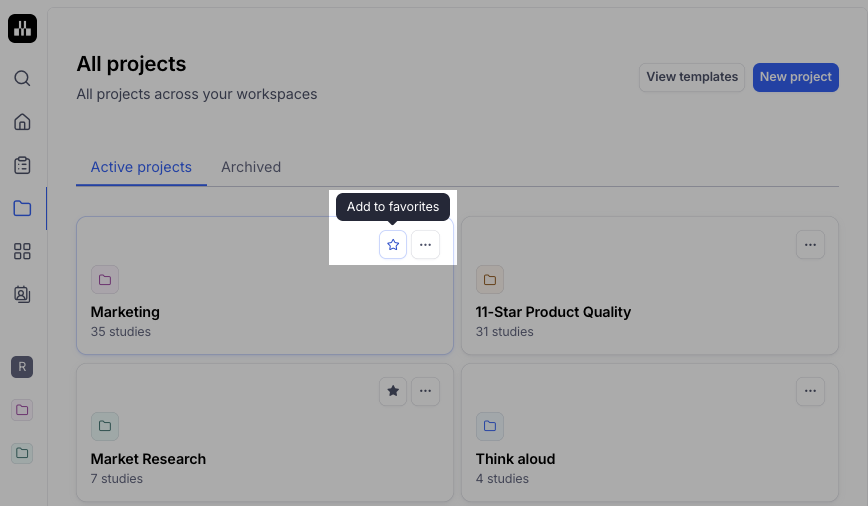Open the clipboard studies icon in sidebar
Screen dimensions: 868x506
pos(22,165)
